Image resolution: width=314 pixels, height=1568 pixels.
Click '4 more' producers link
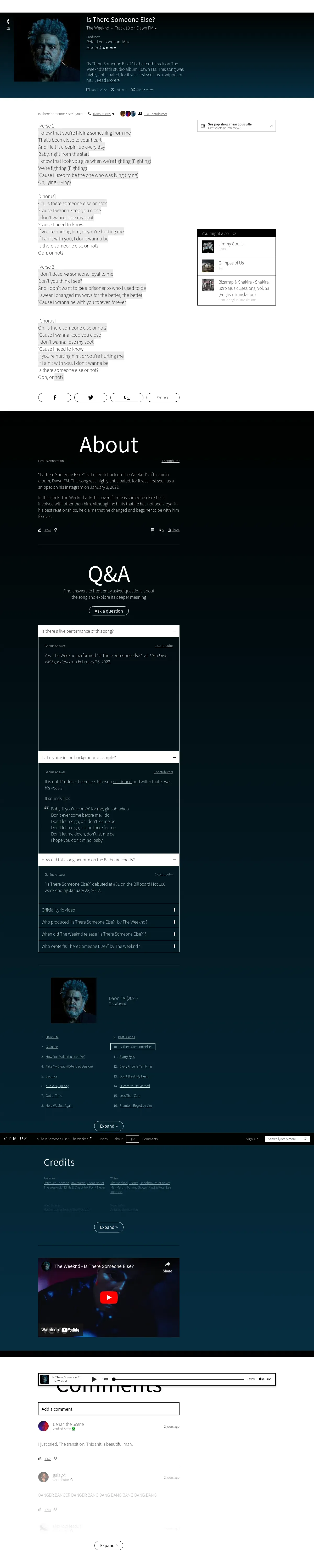pos(109,48)
